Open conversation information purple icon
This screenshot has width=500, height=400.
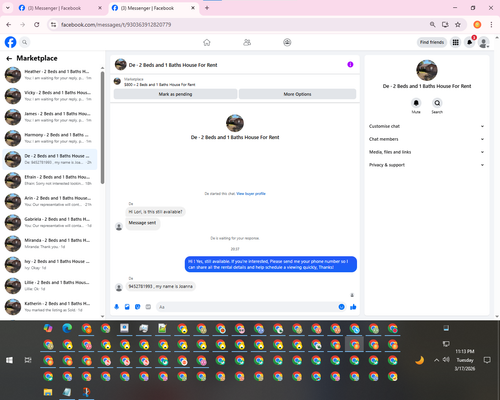(x=350, y=64)
